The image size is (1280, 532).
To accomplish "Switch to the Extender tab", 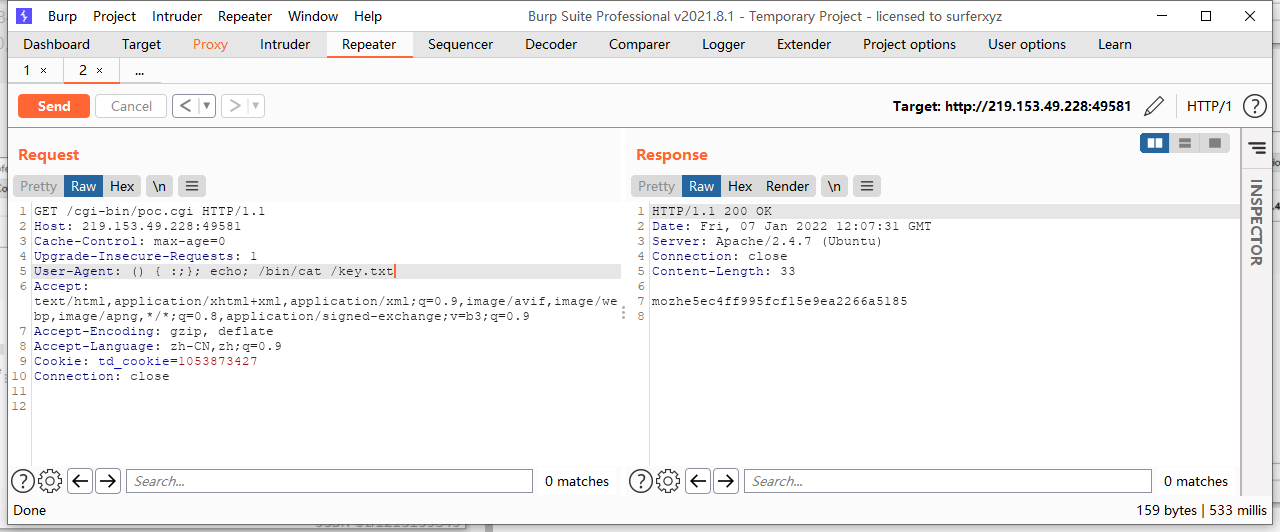I will tap(804, 44).
